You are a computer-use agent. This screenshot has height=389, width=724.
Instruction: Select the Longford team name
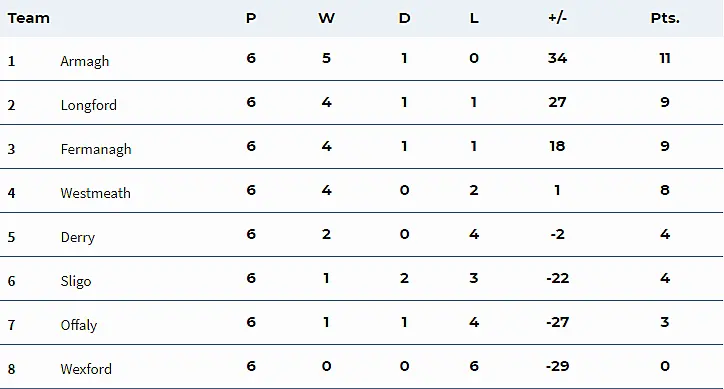[88, 105]
